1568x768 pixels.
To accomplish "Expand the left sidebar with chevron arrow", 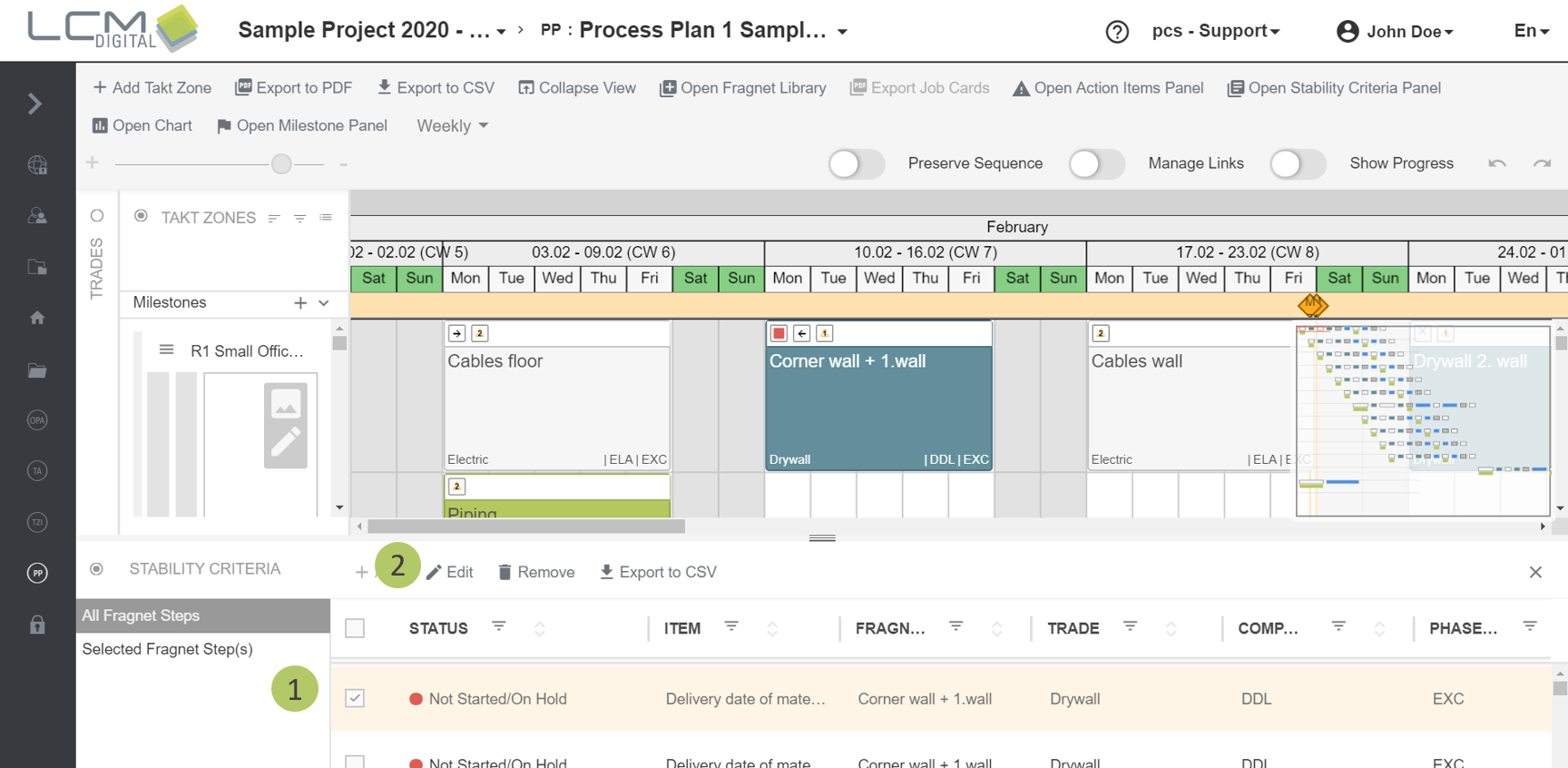I will pyautogui.click(x=35, y=104).
